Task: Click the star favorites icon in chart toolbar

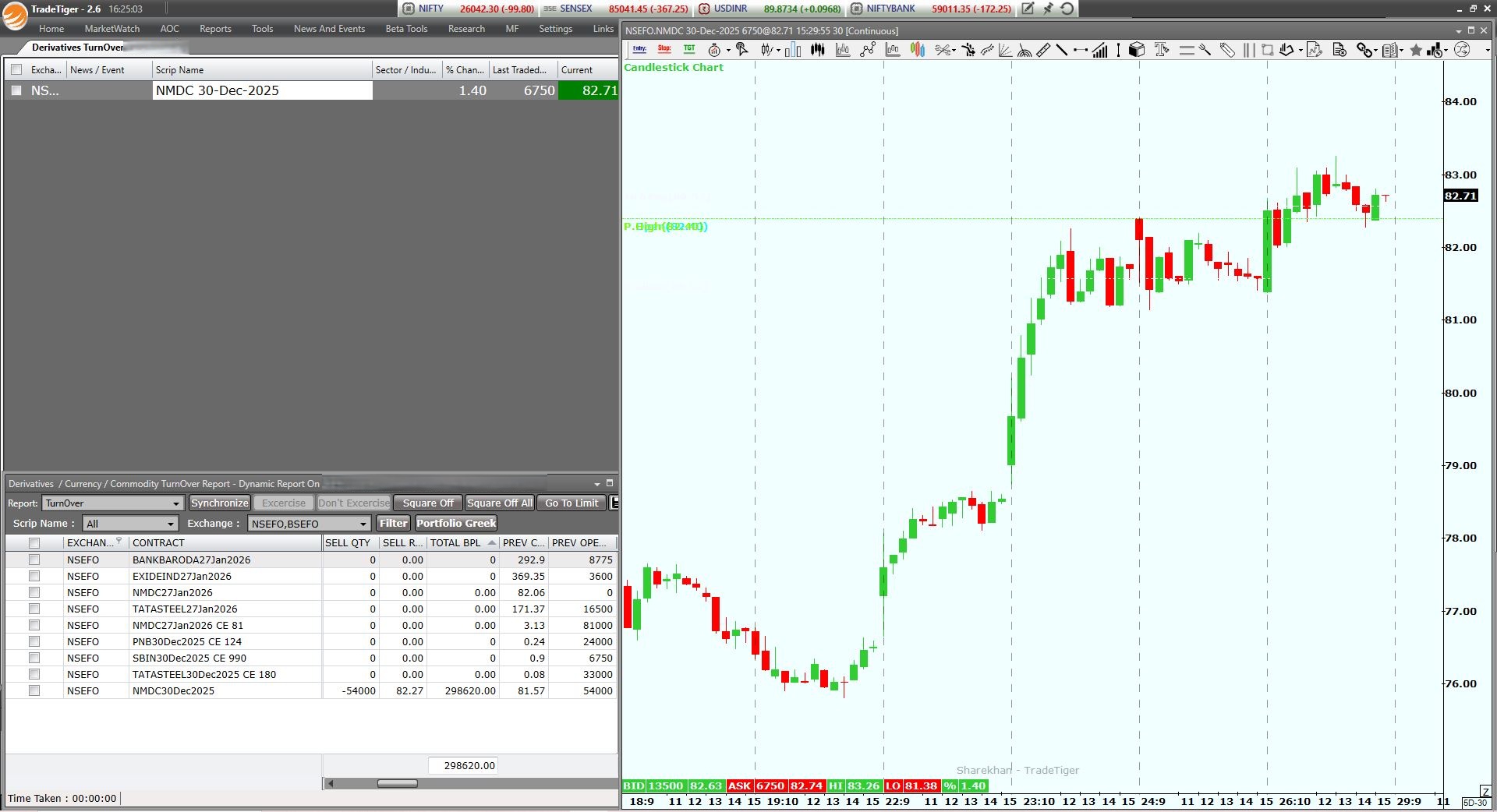Action: tap(1416, 50)
